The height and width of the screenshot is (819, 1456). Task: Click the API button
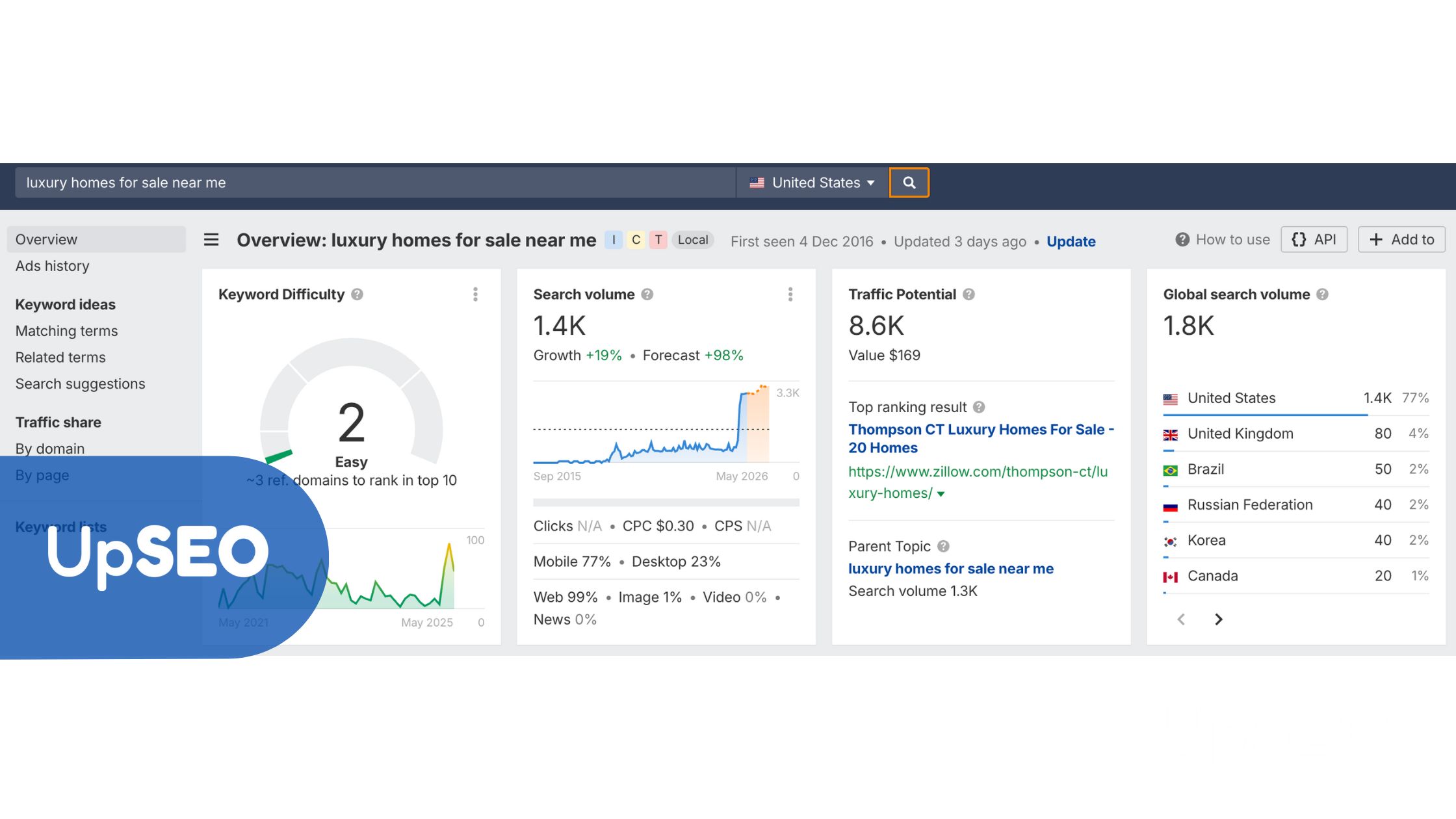click(x=1314, y=239)
